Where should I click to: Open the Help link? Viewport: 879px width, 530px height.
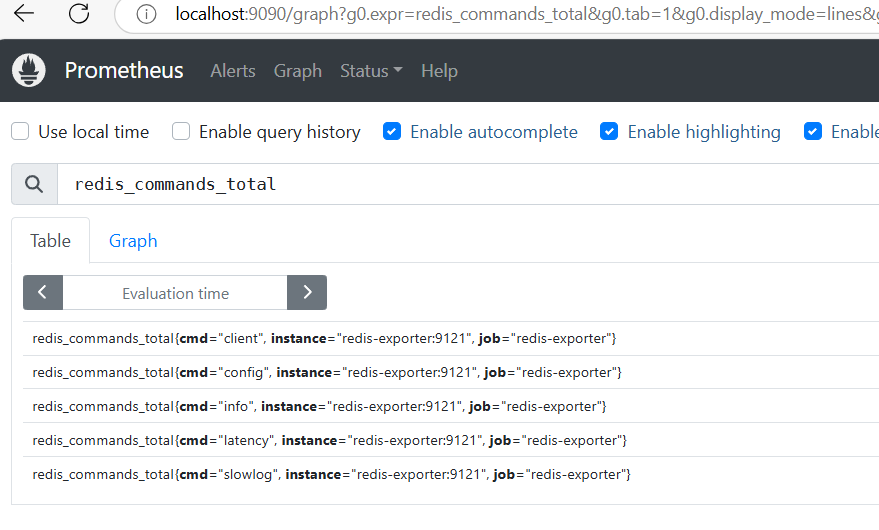[x=440, y=71]
